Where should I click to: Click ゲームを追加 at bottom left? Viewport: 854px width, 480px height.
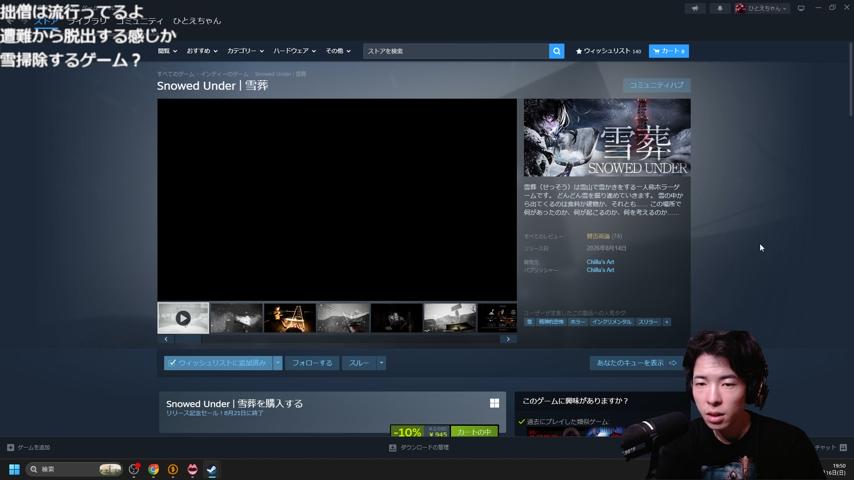pyautogui.click(x=28, y=447)
